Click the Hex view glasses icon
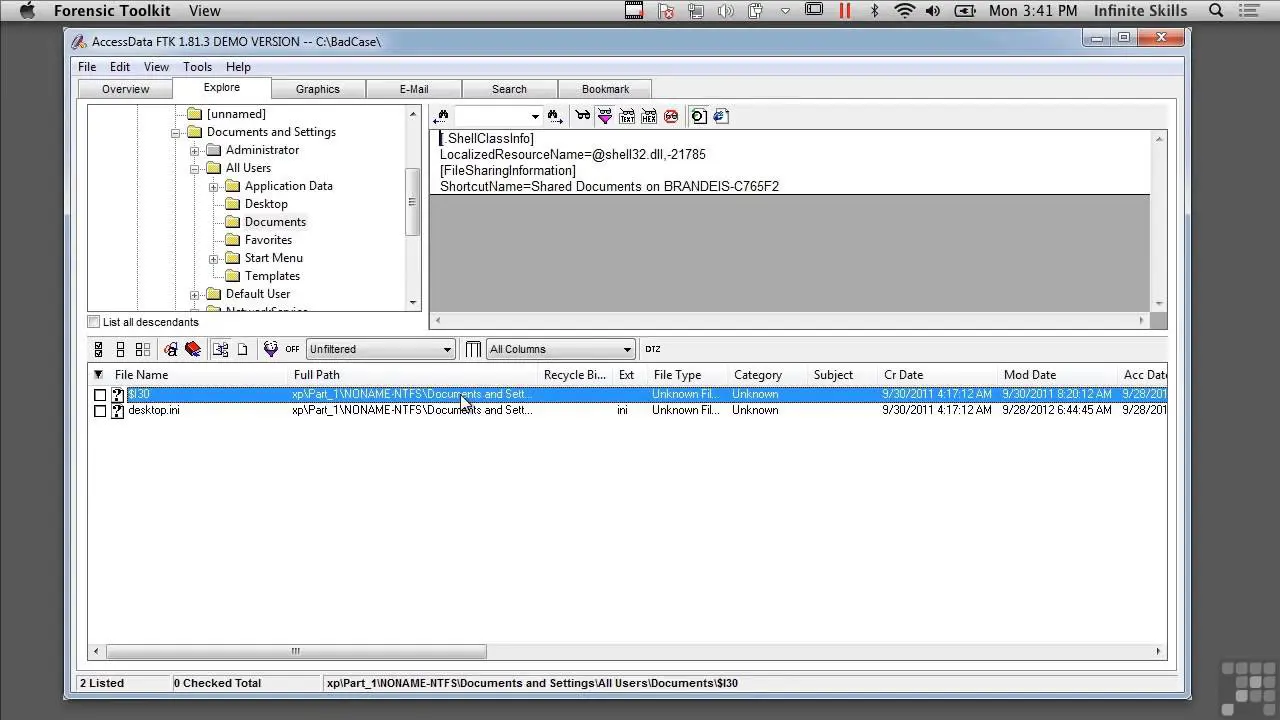The height and width of the screenshot is (720, 1280). click(649, 116)
